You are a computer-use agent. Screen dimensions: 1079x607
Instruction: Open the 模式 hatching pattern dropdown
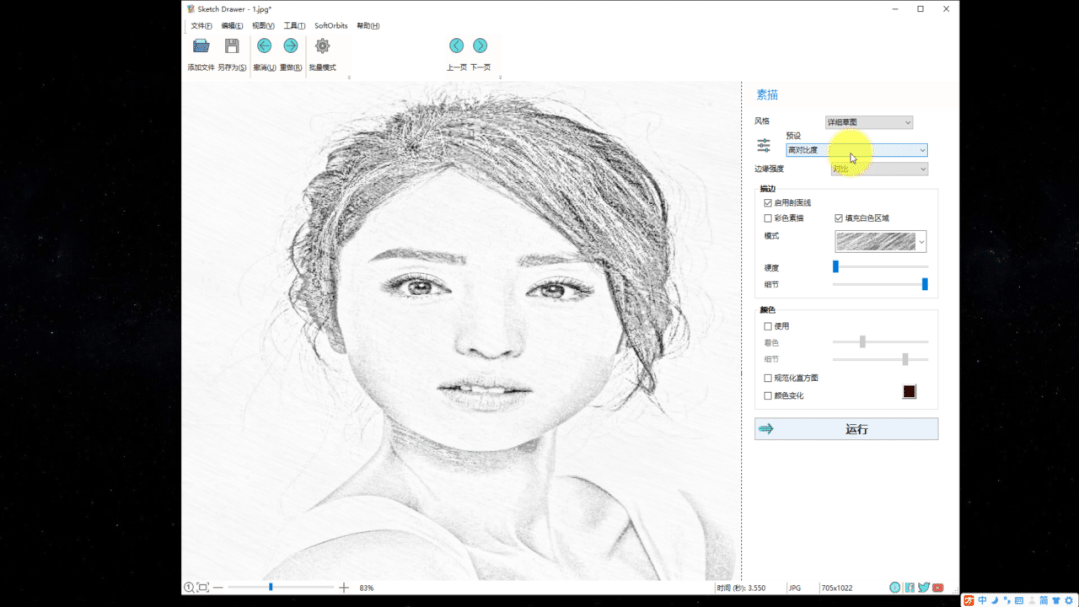[x=881, y=242]
